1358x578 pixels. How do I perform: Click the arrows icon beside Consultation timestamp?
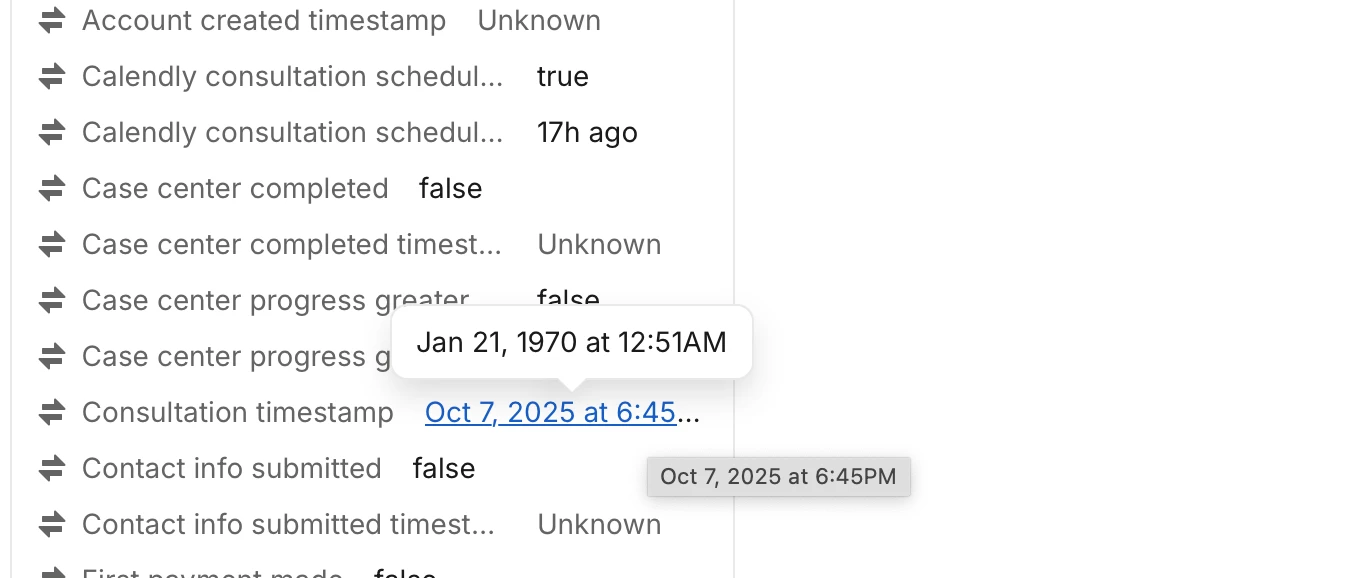pos(51,413)
